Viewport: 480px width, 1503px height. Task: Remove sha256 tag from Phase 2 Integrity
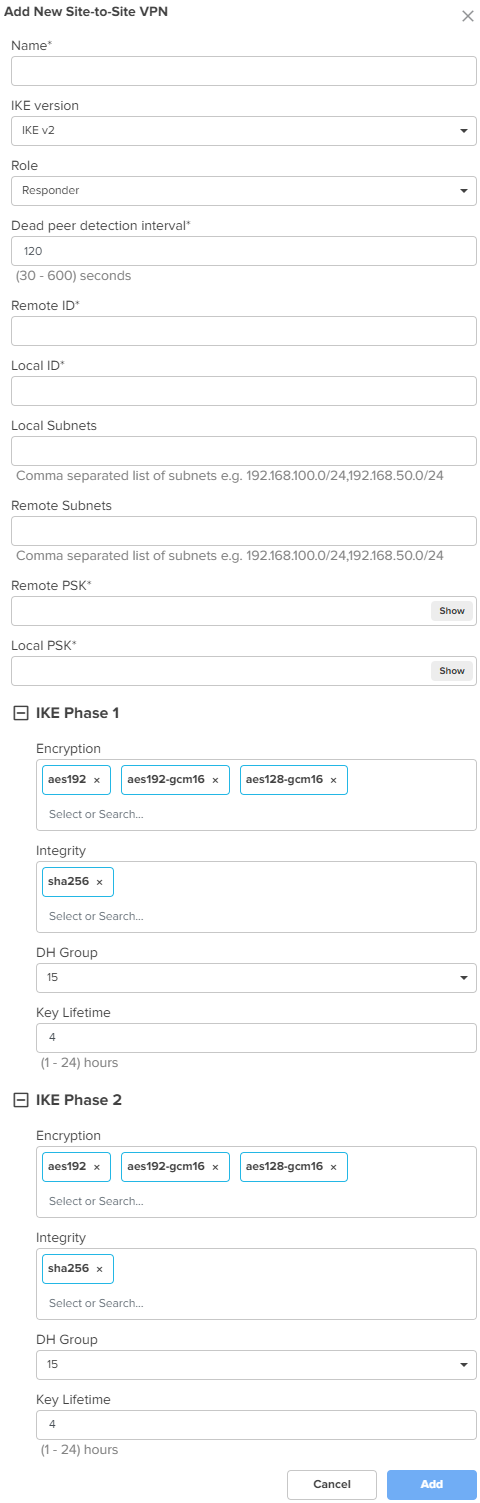coord(99,1269)
